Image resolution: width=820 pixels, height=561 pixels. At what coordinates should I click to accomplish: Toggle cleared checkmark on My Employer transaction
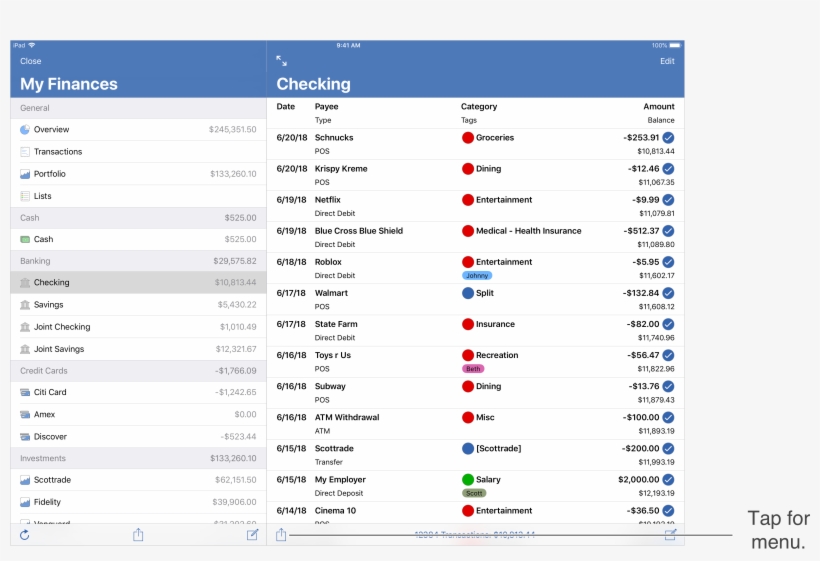point(668,480)
